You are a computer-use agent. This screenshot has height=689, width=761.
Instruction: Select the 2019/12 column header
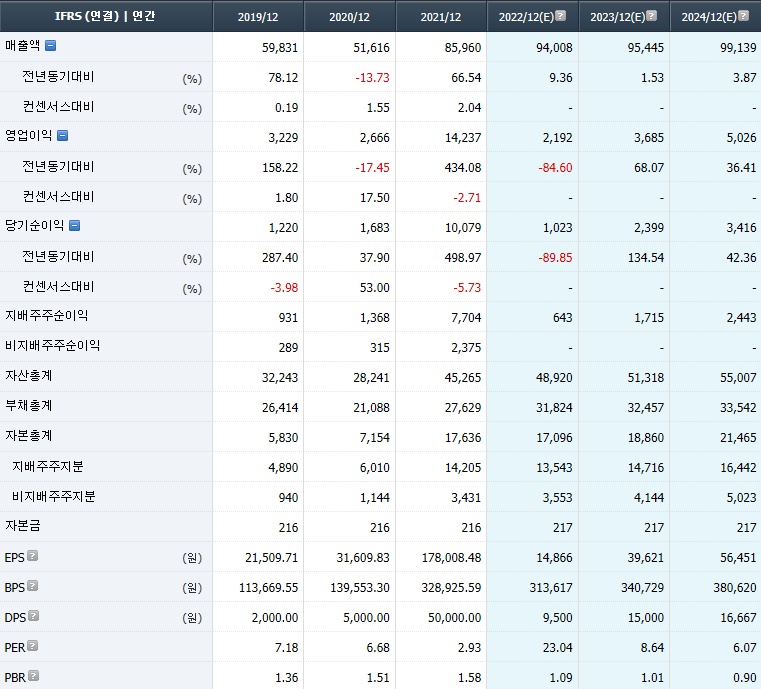point(258,17)
